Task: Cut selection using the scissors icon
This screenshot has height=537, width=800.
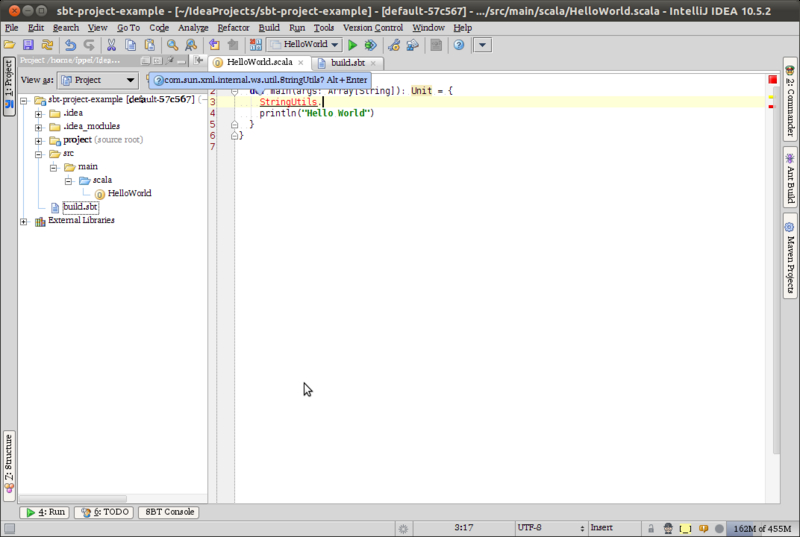Action: coord(111,45)
